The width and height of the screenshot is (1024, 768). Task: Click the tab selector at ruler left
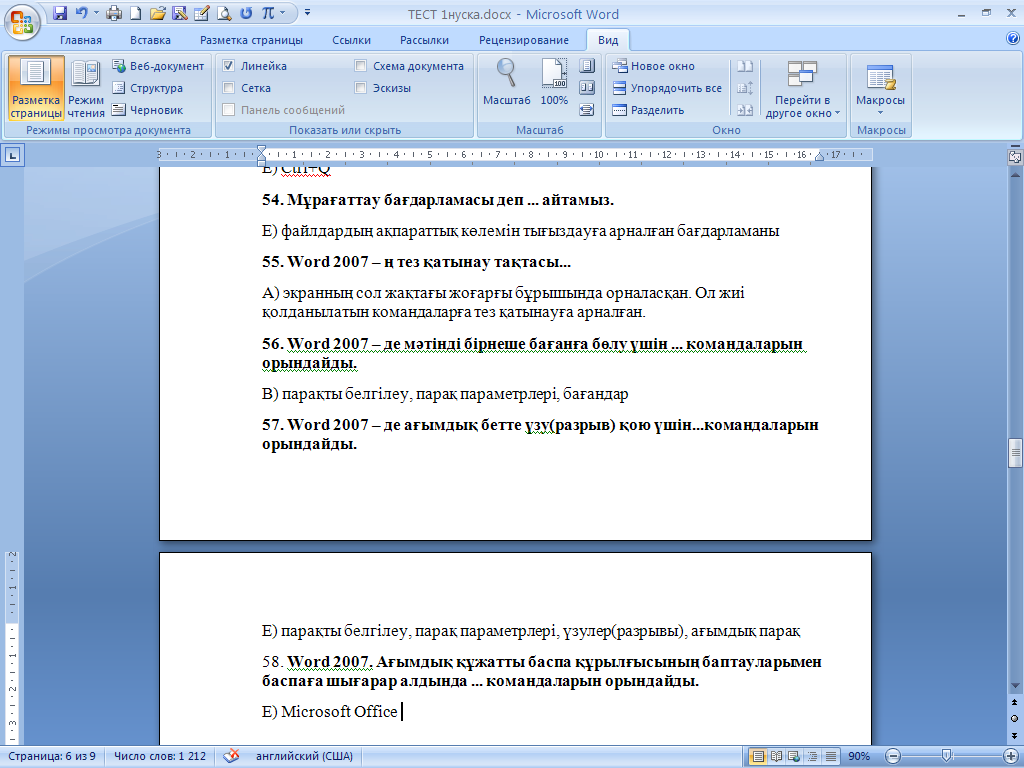(13, 155)
